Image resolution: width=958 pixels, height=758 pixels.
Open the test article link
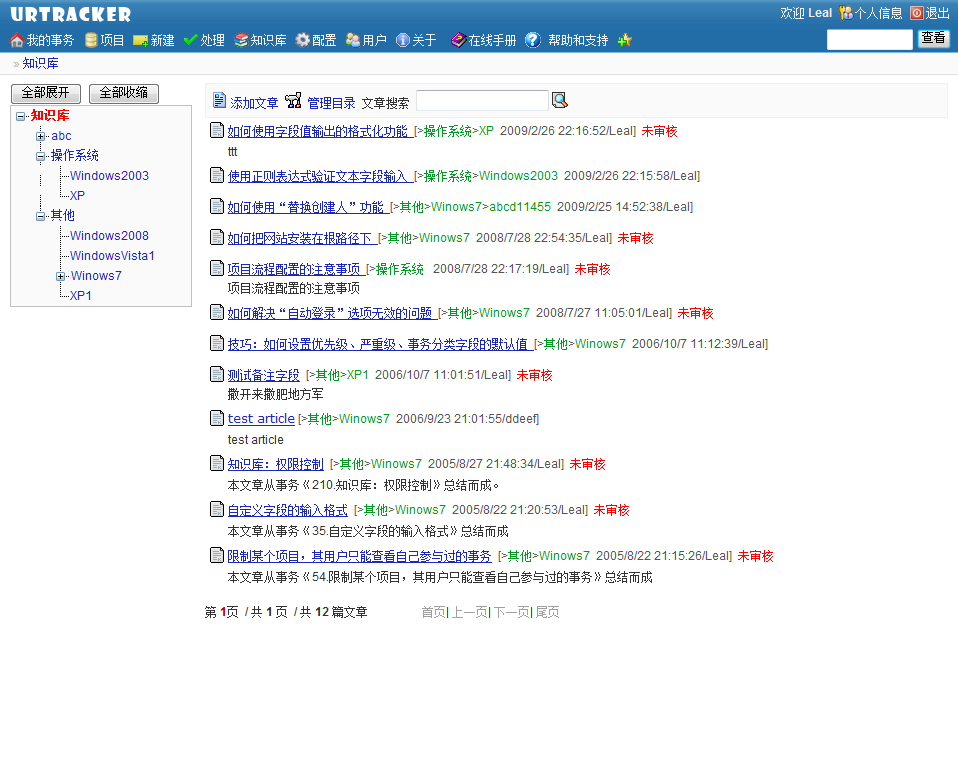[261, 418]
